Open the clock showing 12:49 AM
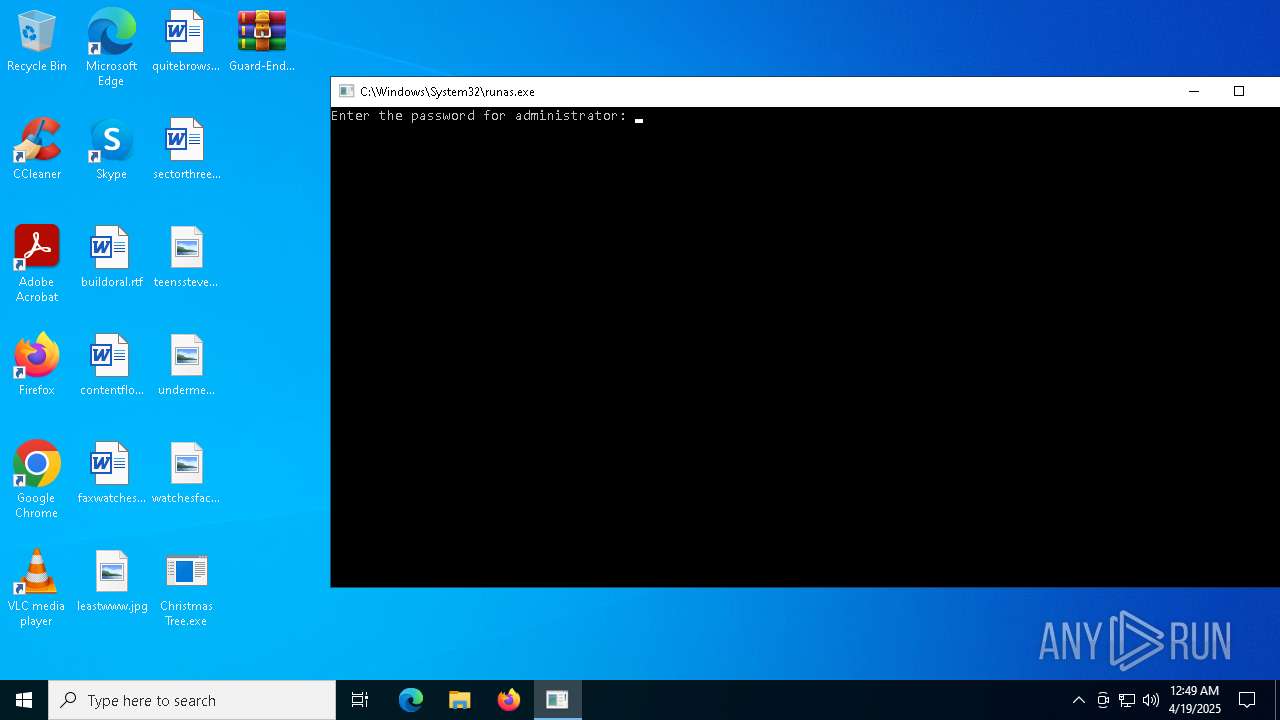Screen dimensions: 1280x720 (x=1195, y=700)
